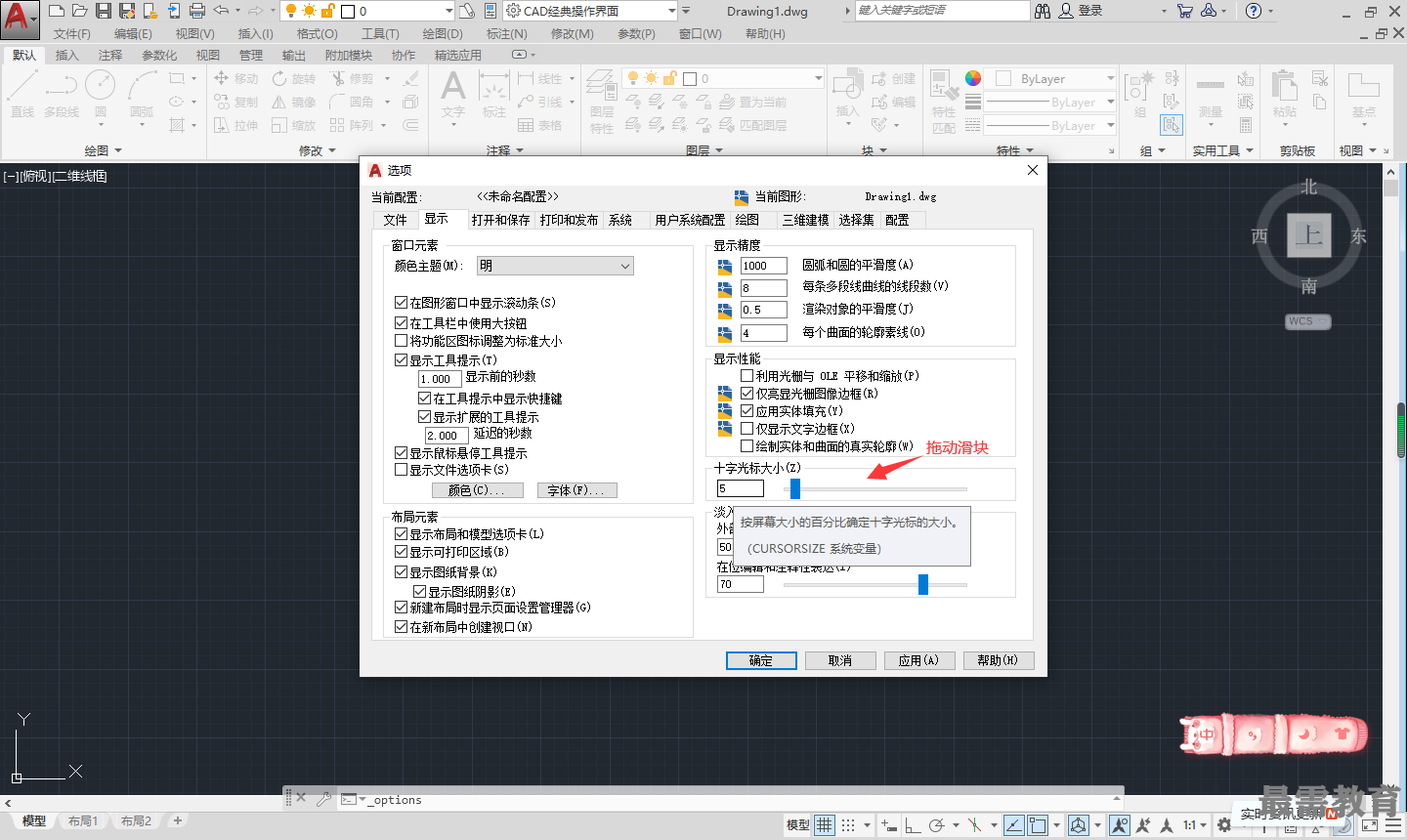Toggle the grid display icon in status bar
This screenshot has width=1407, height=840.
(825, 825)
